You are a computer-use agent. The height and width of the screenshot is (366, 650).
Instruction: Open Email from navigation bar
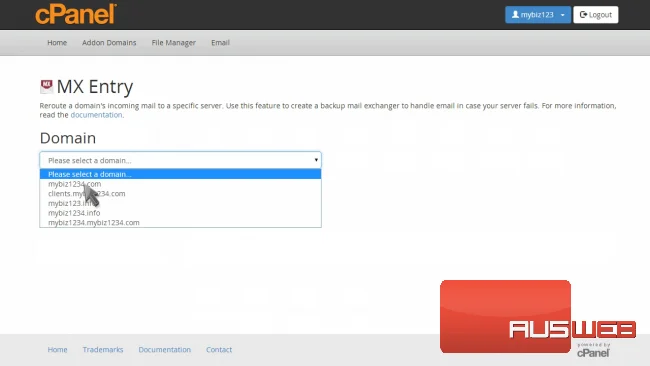pyautogui.click(x=220, y=43)
